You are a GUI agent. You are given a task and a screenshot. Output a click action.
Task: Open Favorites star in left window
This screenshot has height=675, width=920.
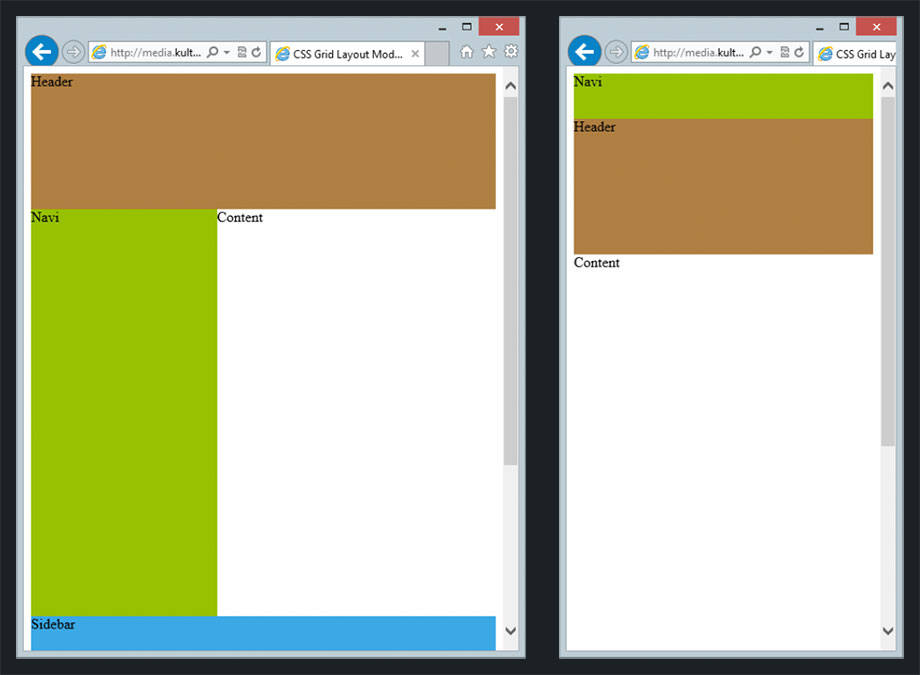pos(489,52)
